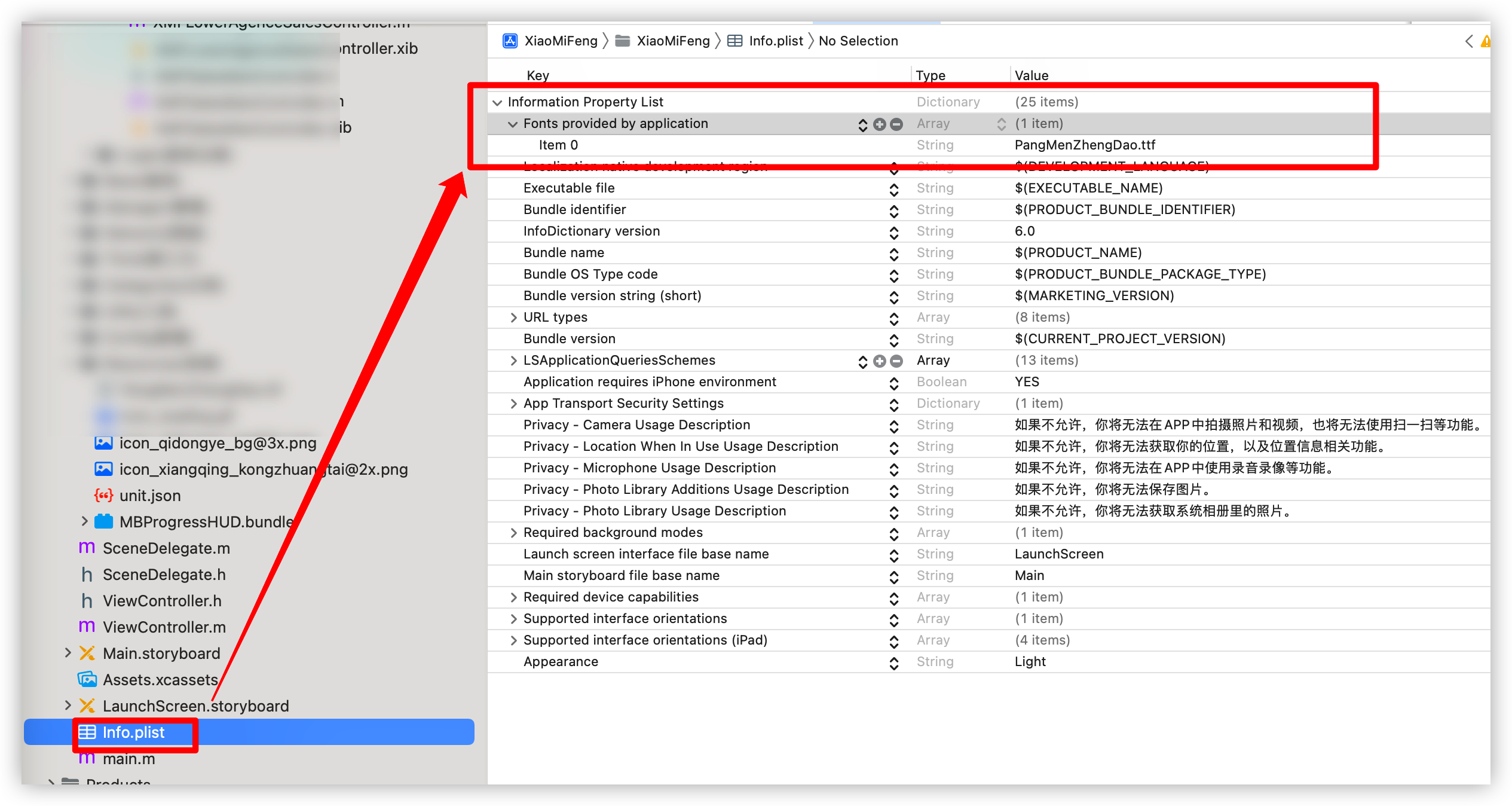Expand MBProgressHUD.bundle folder

(84, 521)
